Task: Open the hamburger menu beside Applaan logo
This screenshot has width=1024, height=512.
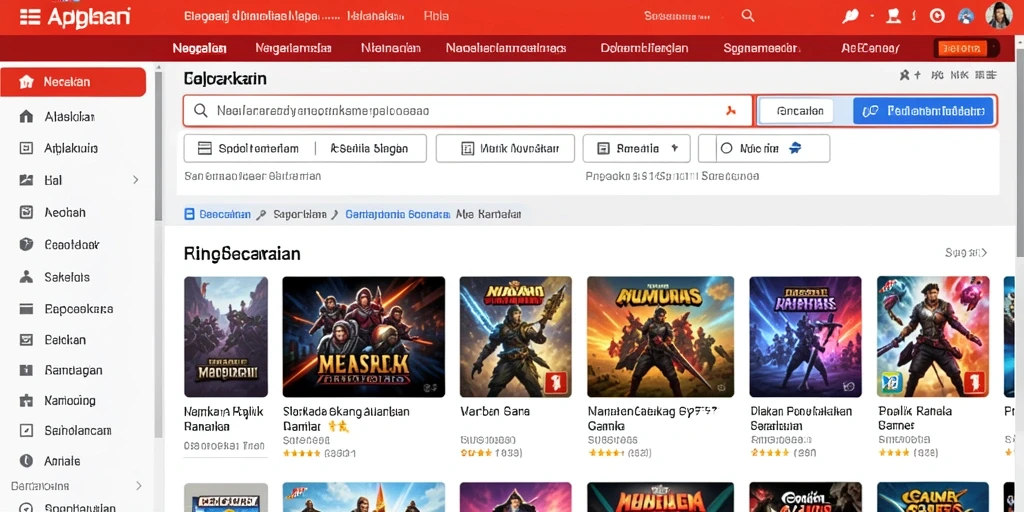Action: (30, 16)
